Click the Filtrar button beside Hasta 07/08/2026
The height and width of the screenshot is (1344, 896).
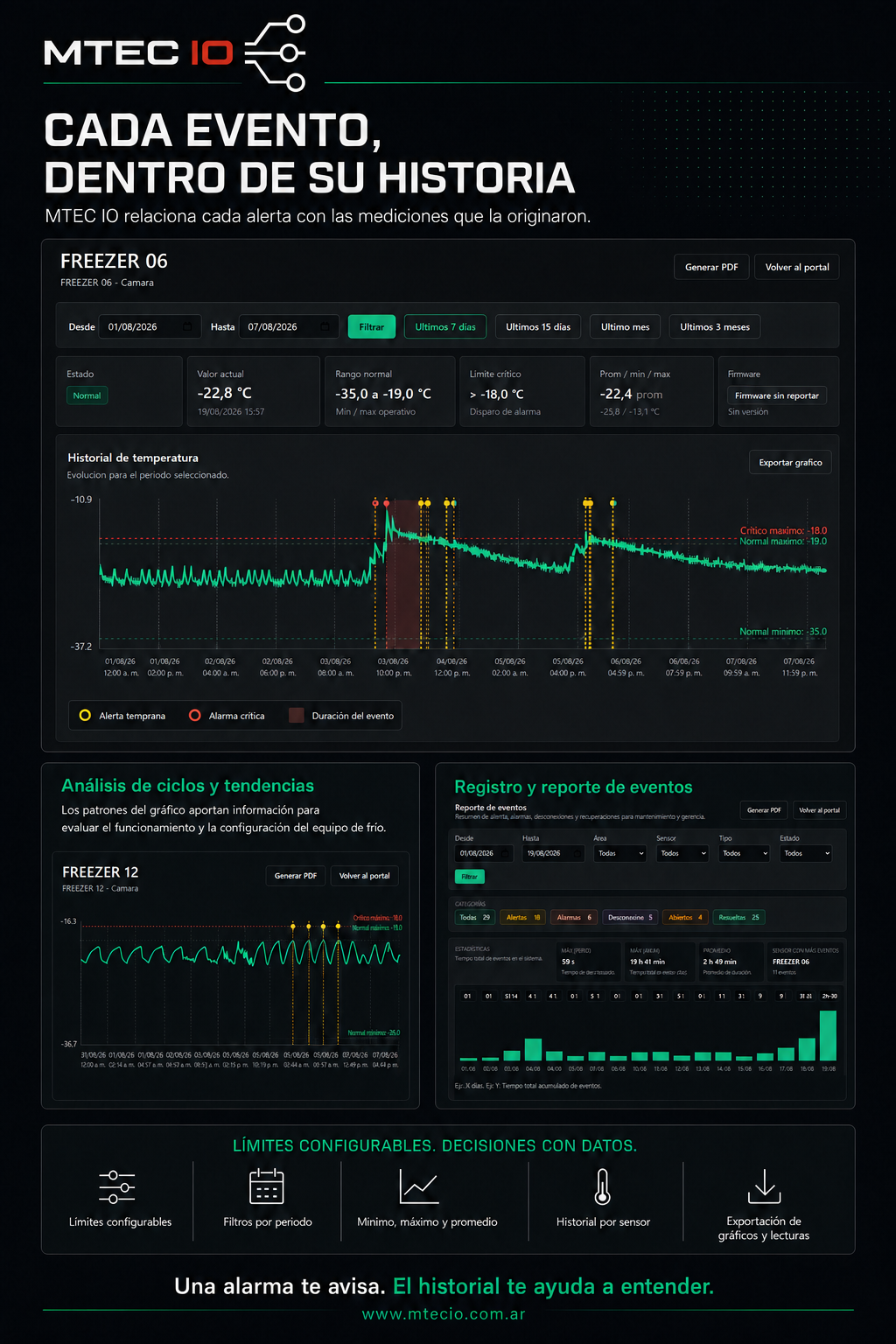(x=372, y=326)
